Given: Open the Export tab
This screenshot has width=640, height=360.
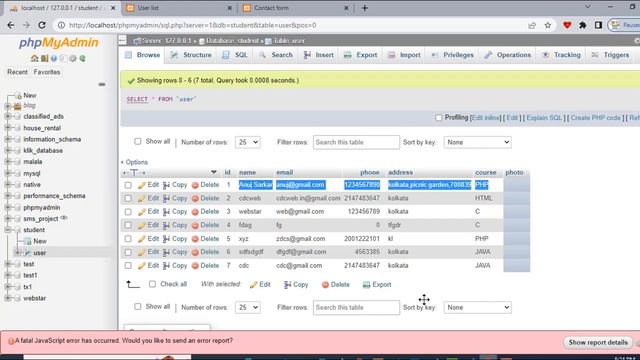Looking at the screenshot, I should pos(360,55).
